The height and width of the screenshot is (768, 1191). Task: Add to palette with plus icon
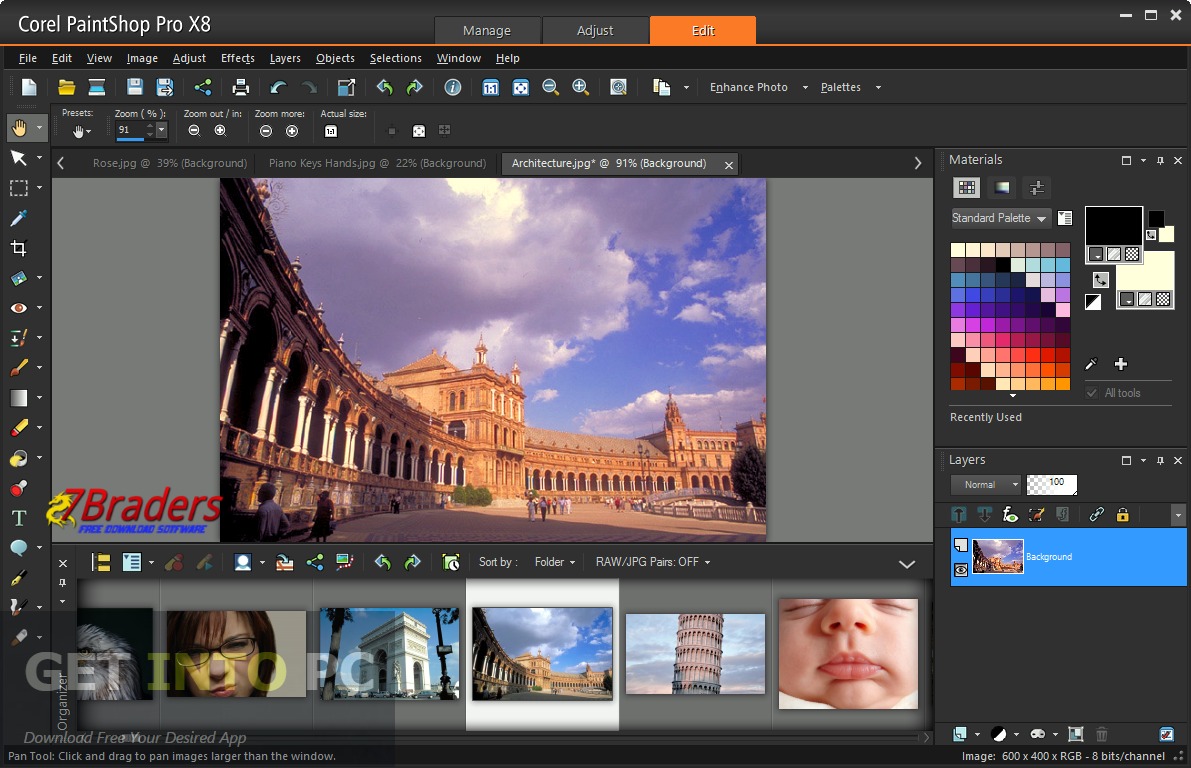[x=1120, y=364]
